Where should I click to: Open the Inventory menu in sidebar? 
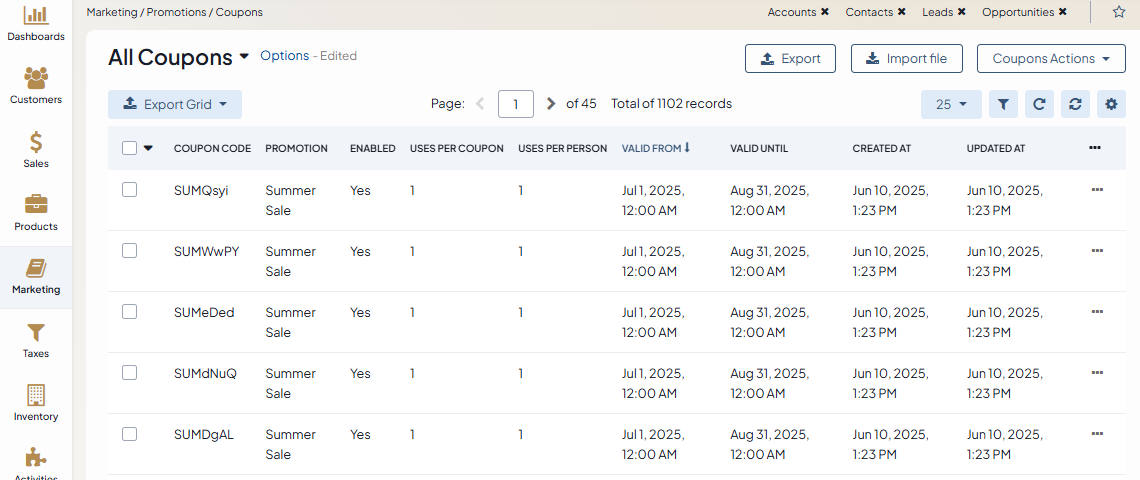point(36,402)
